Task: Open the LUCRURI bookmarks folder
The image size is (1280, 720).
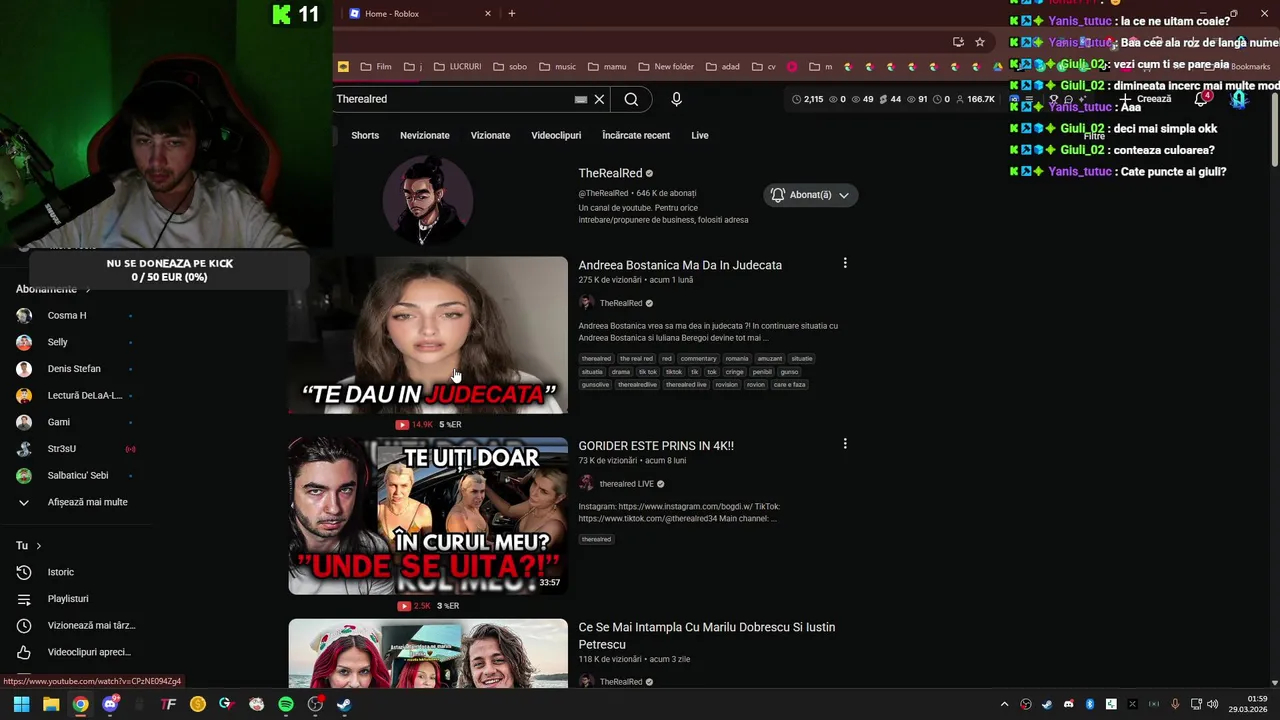Action: click(458, 67)
